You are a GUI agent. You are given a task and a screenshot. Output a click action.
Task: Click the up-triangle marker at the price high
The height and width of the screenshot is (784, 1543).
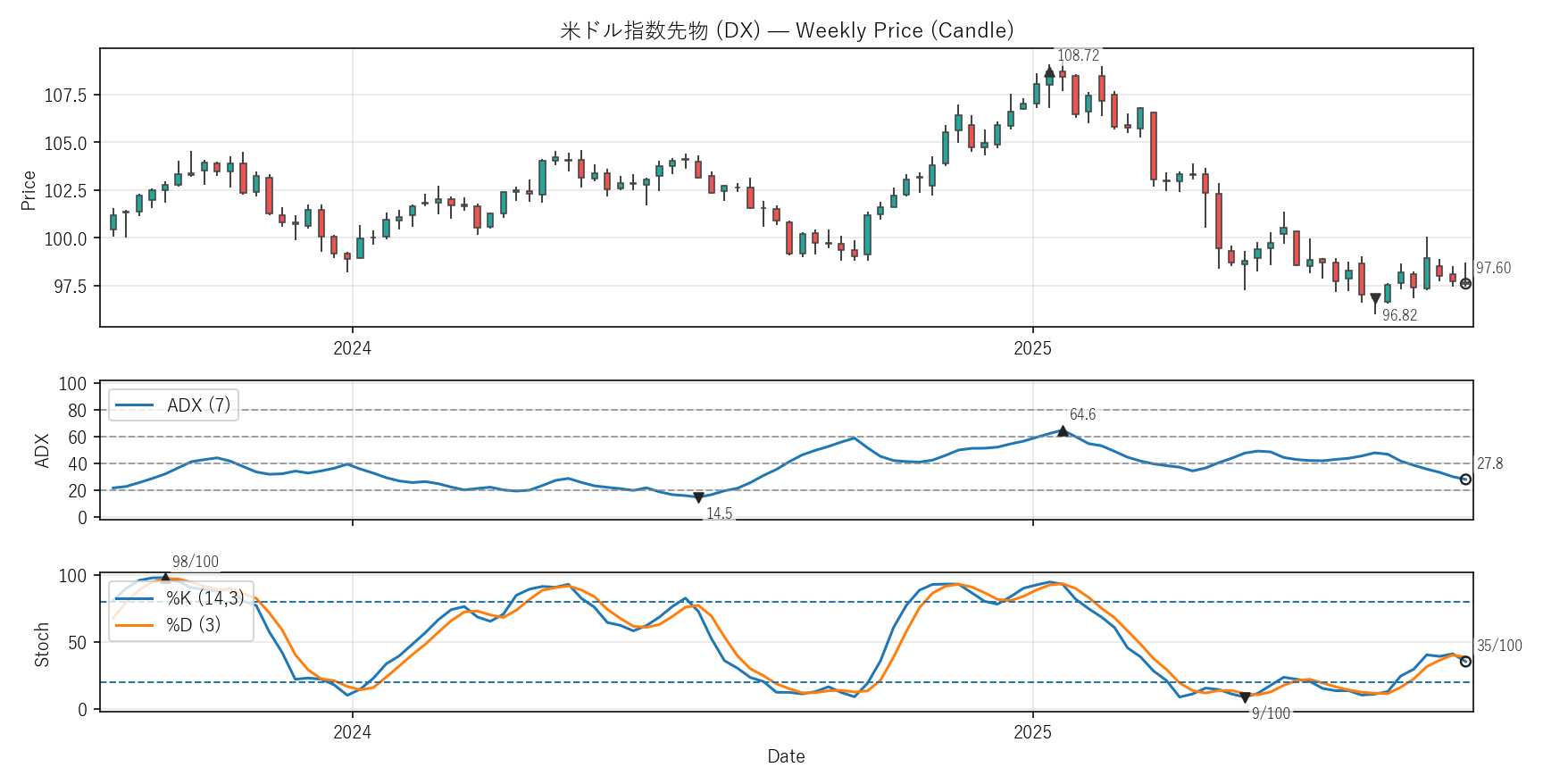(1049, 71)
